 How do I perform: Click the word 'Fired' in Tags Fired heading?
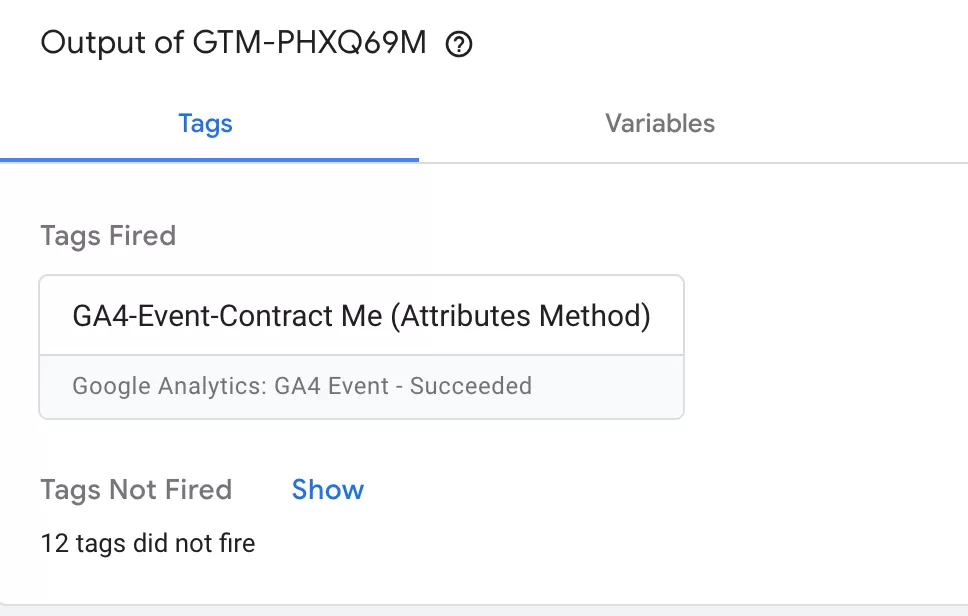coord(143,236)
